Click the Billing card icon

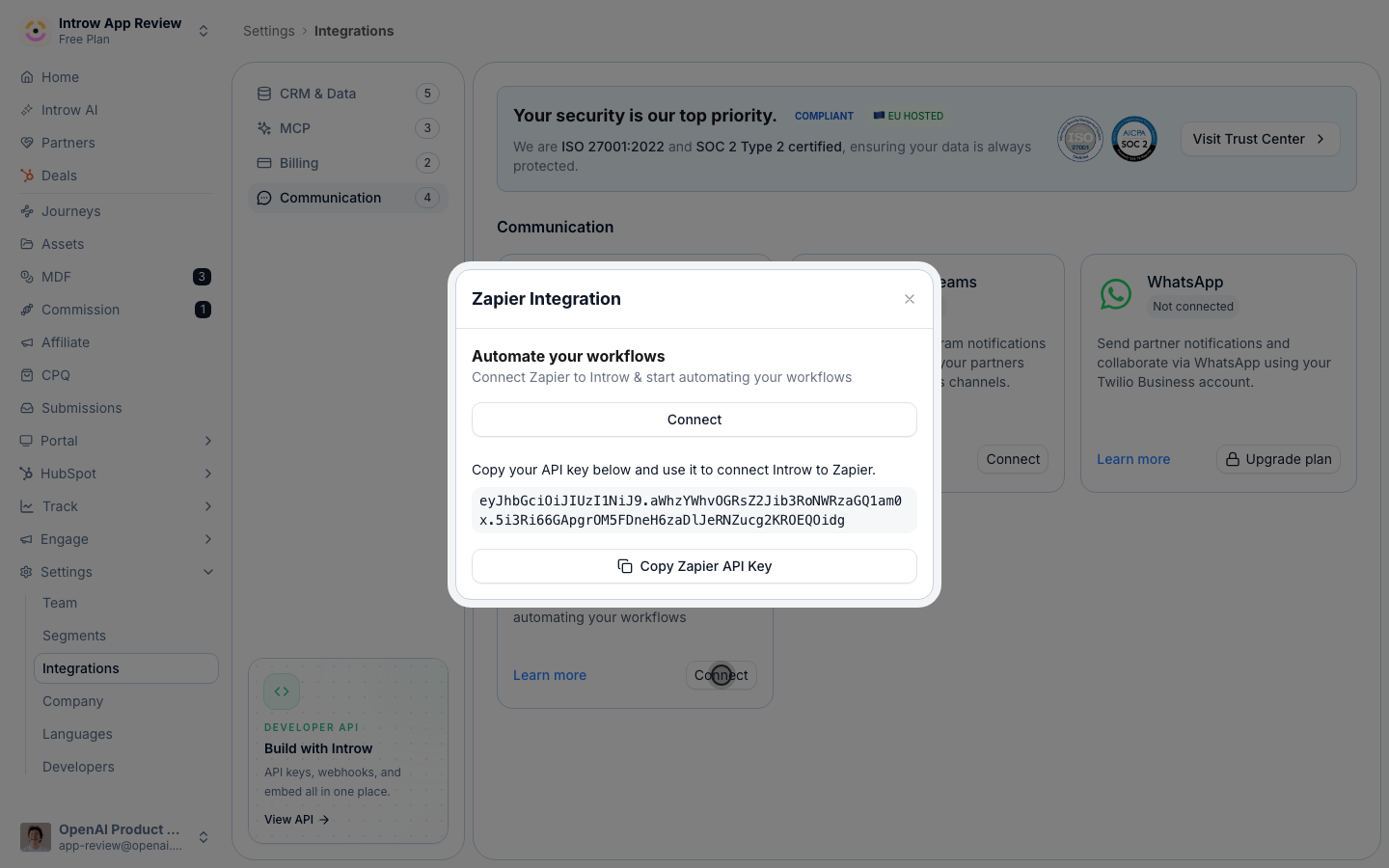(x=264, y=163)
